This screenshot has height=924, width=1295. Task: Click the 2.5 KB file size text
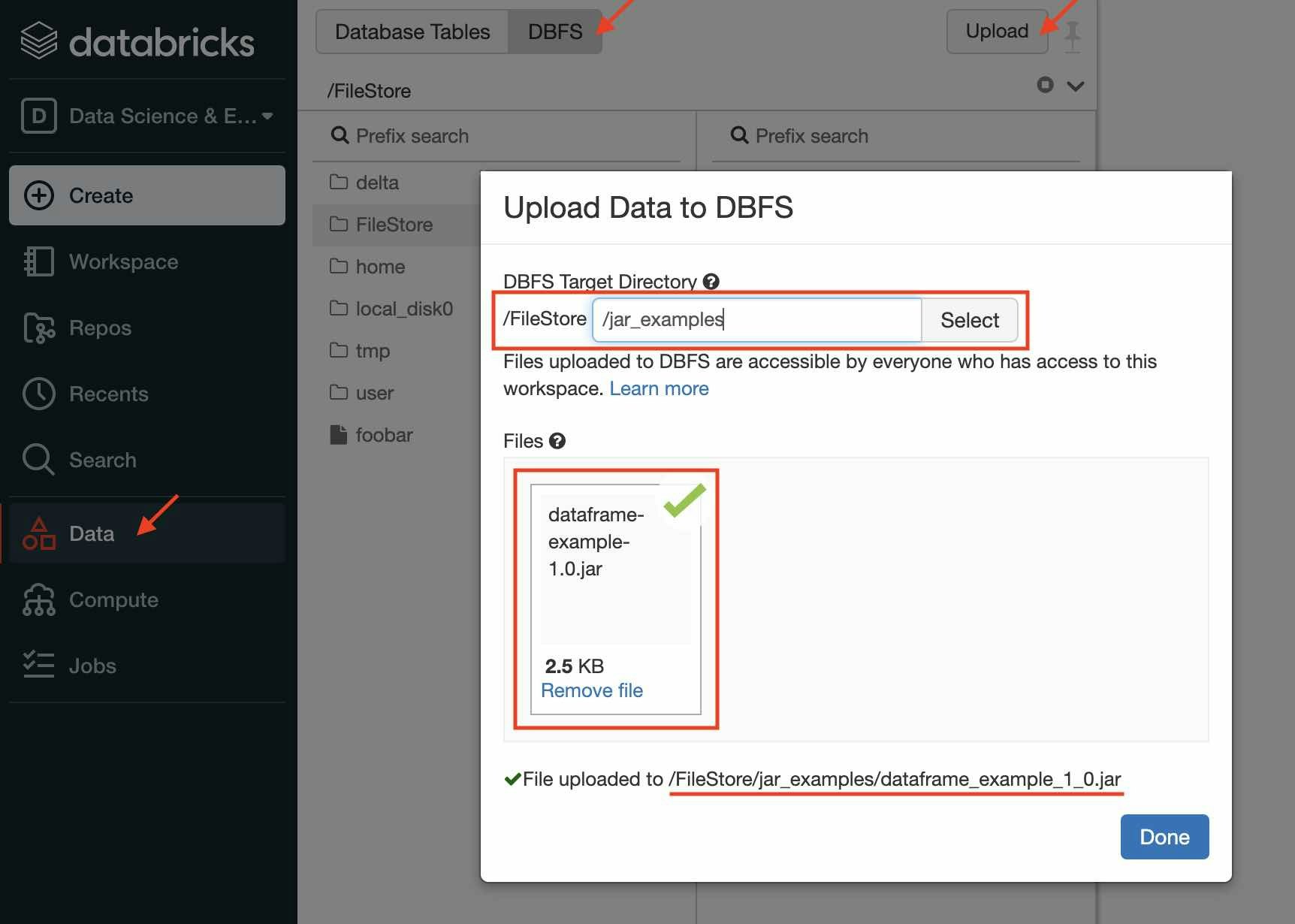click(x=574, y=666)
